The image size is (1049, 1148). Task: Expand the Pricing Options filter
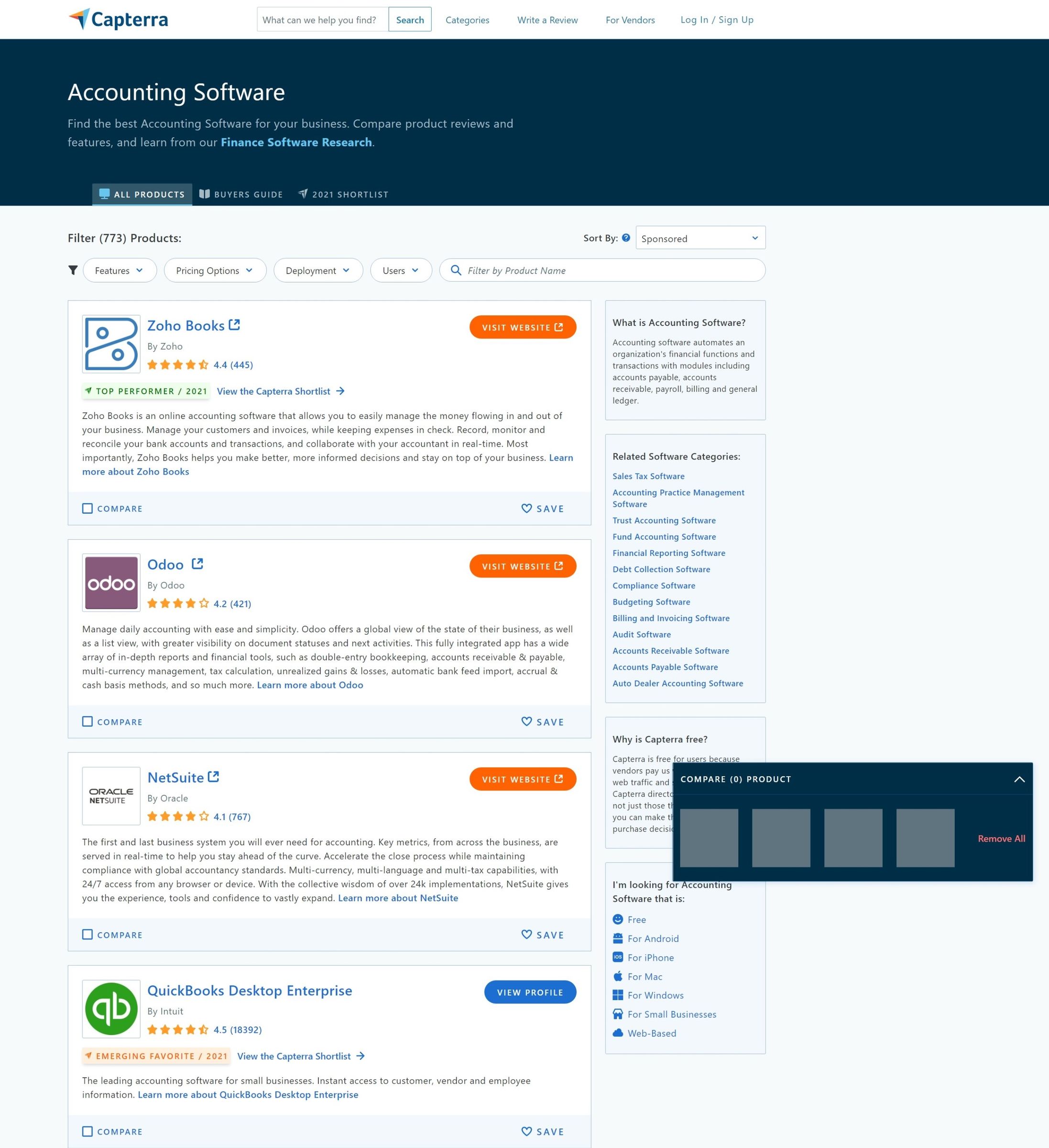pos(215,270)
